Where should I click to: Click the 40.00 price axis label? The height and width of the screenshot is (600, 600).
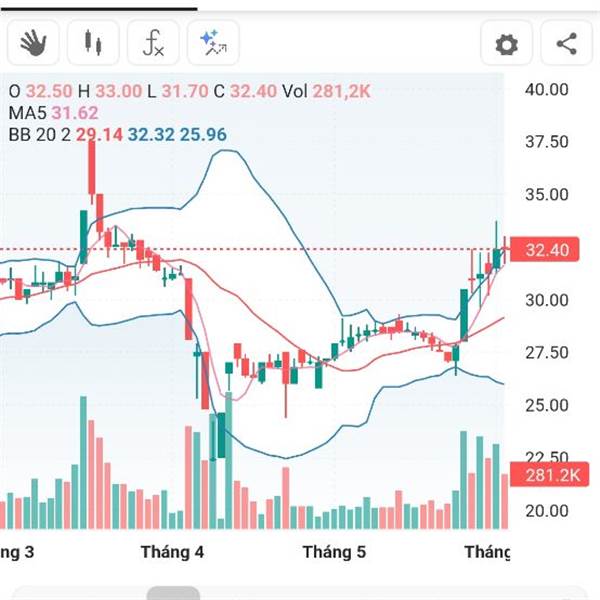547,90
